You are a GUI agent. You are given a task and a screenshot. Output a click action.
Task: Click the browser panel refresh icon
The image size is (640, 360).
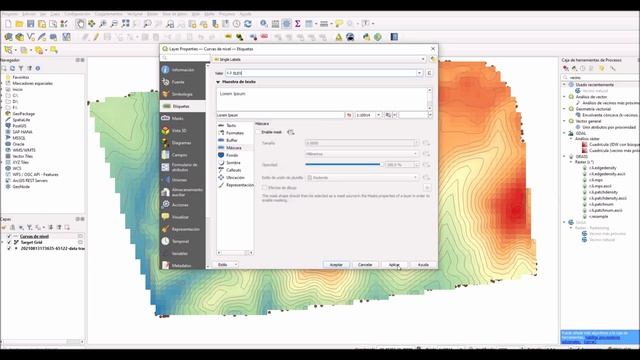tap(12, 69)
